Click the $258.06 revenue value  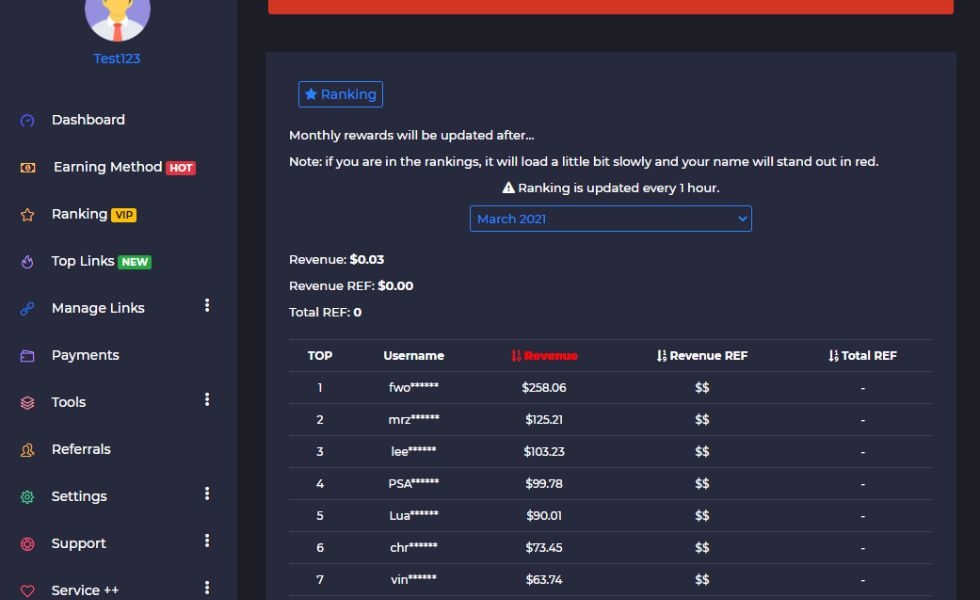pos(544,388)
